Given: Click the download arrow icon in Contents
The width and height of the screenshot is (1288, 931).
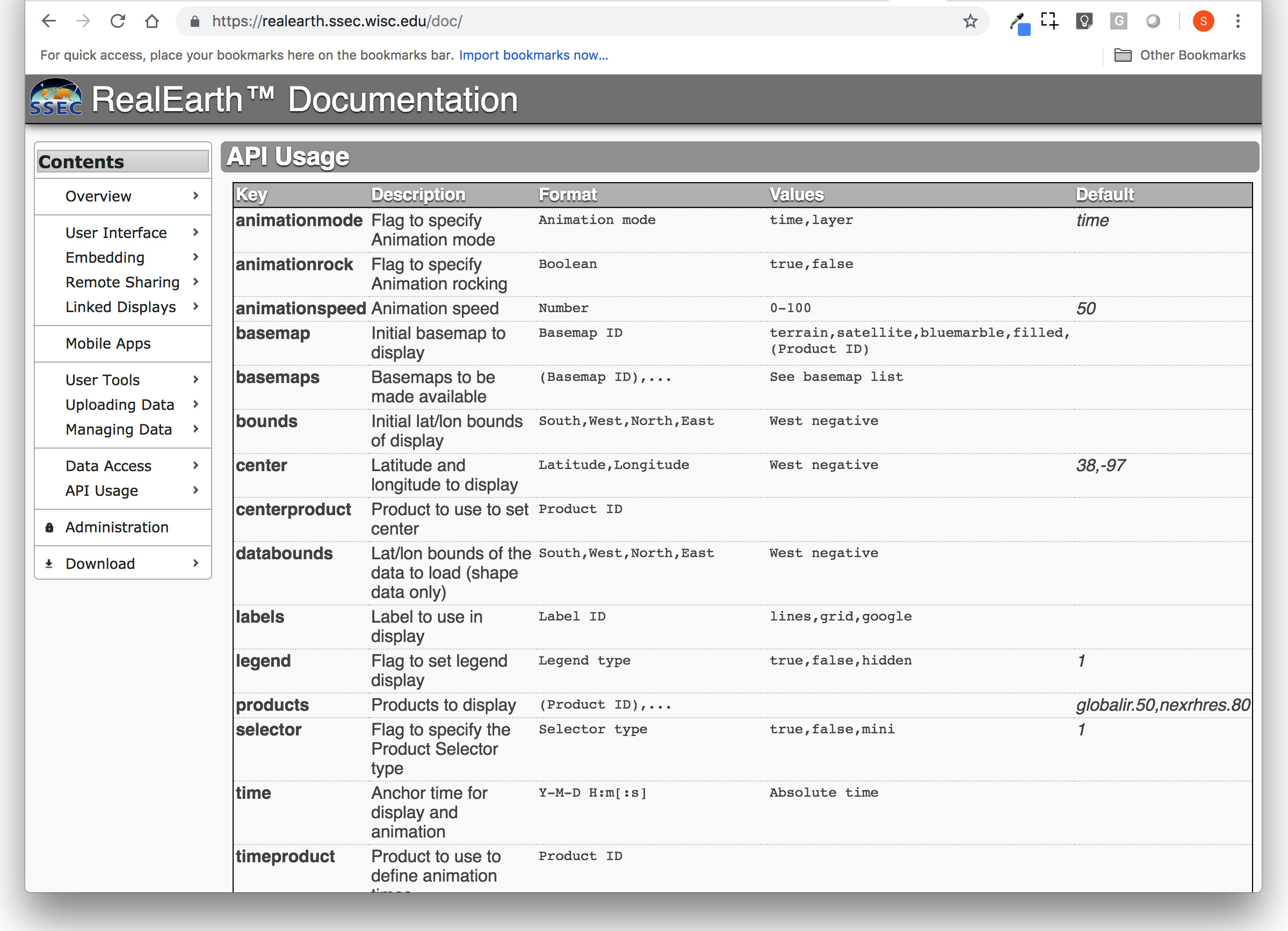Looking at the screenshot, I should click(x=49, y=564).
